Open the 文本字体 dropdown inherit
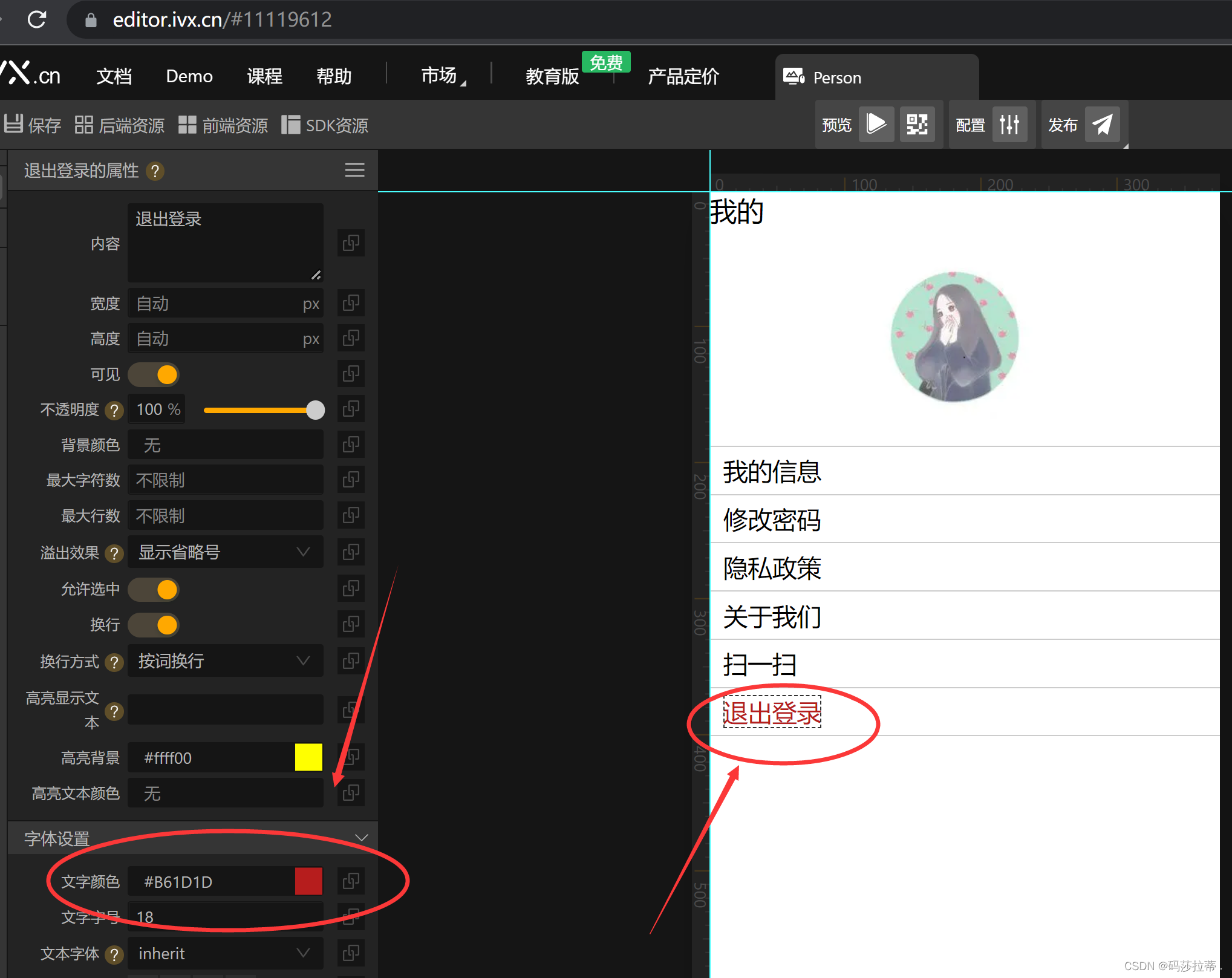The height and width of the screenshot is (978, 1232). 225,953
